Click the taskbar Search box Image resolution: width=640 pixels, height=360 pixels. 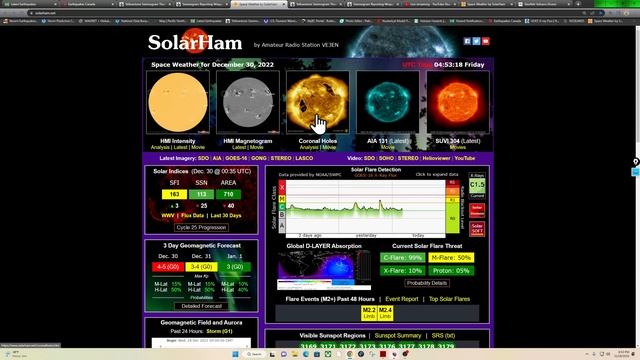pyautogui.click(x=253, y=354)
